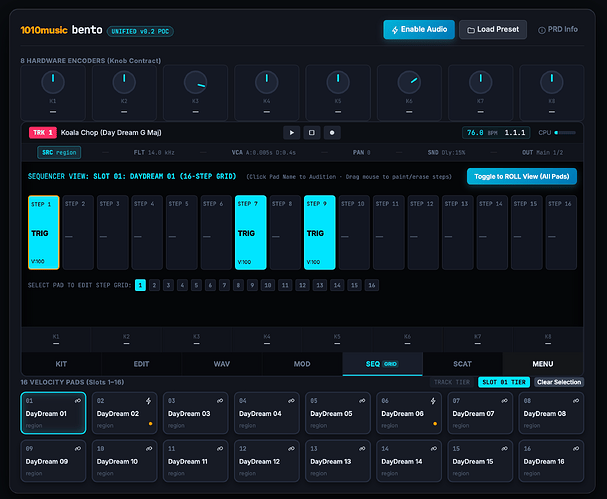
Task: Open the SCAT tab
Action: pyautogui.click(x=463, y=364)
